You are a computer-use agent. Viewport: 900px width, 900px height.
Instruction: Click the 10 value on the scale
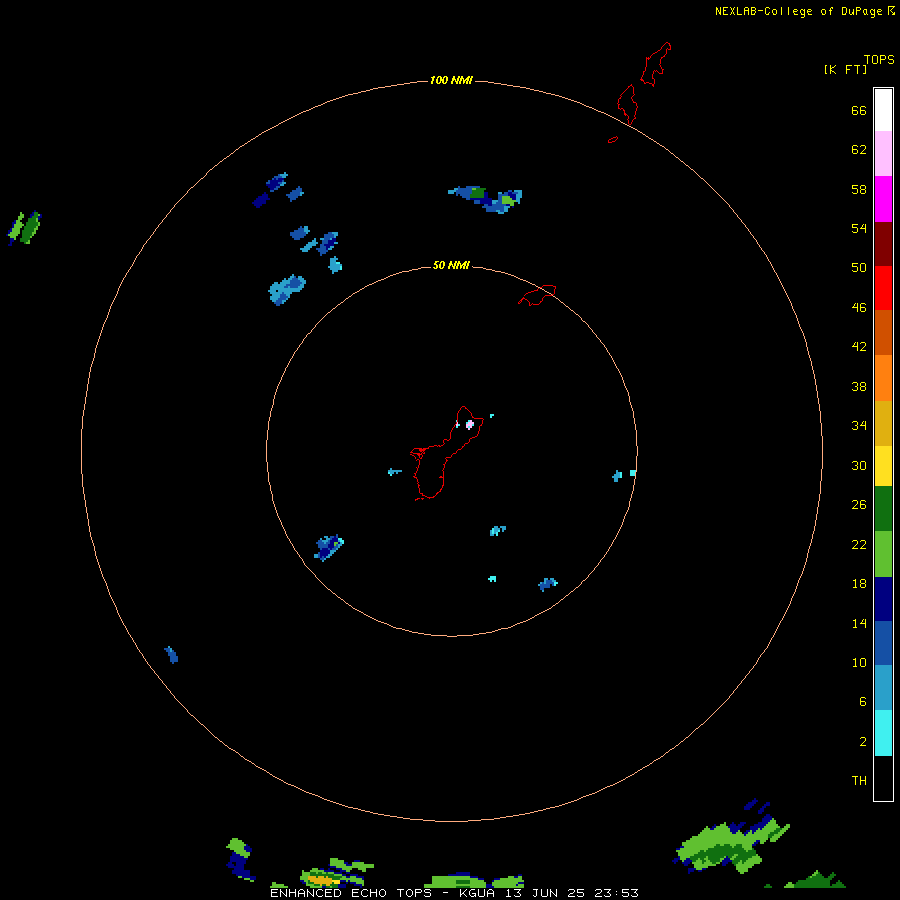pos(859,663)
